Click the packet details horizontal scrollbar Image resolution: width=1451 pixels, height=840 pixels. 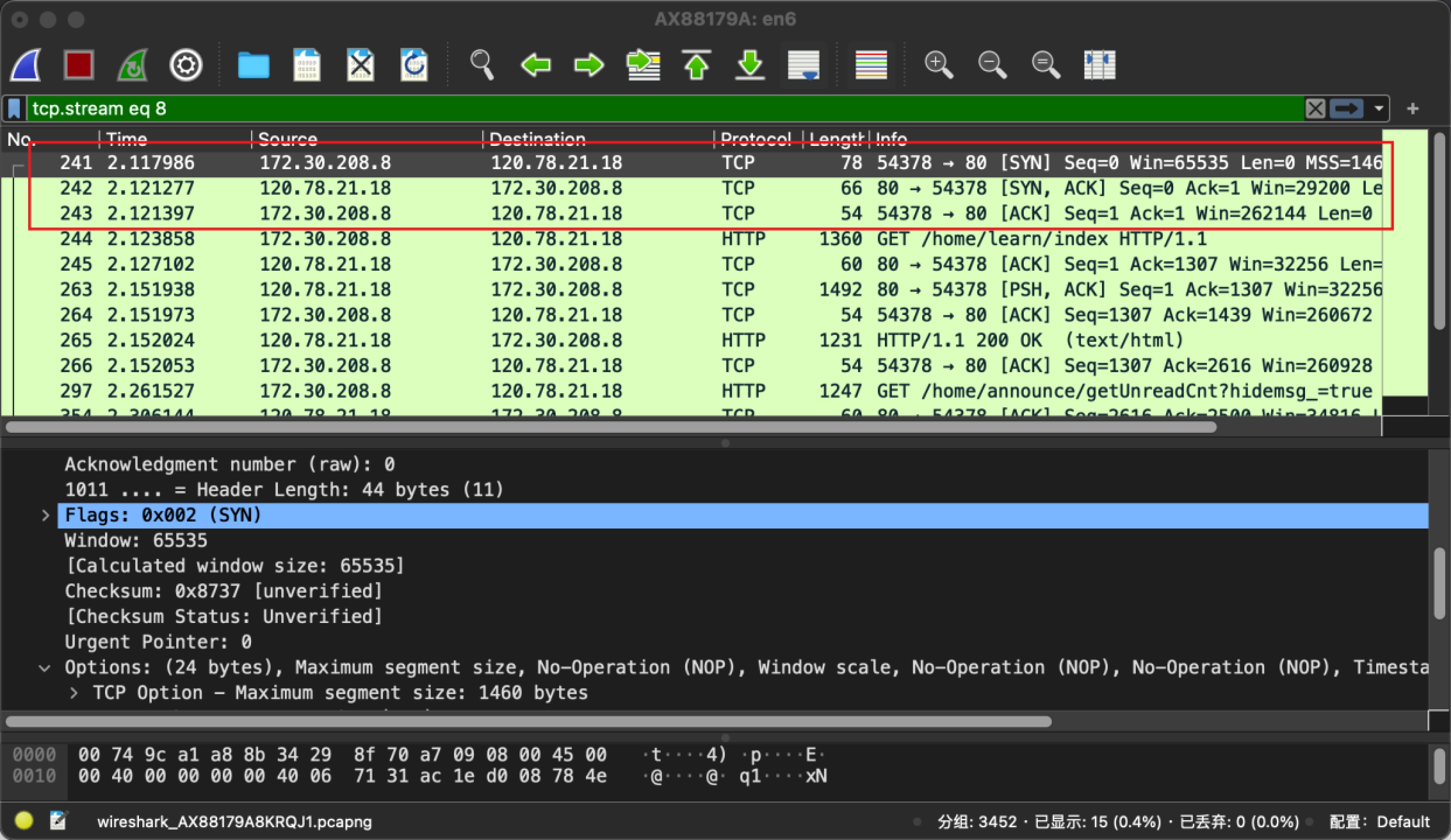[x=528, y=722]
